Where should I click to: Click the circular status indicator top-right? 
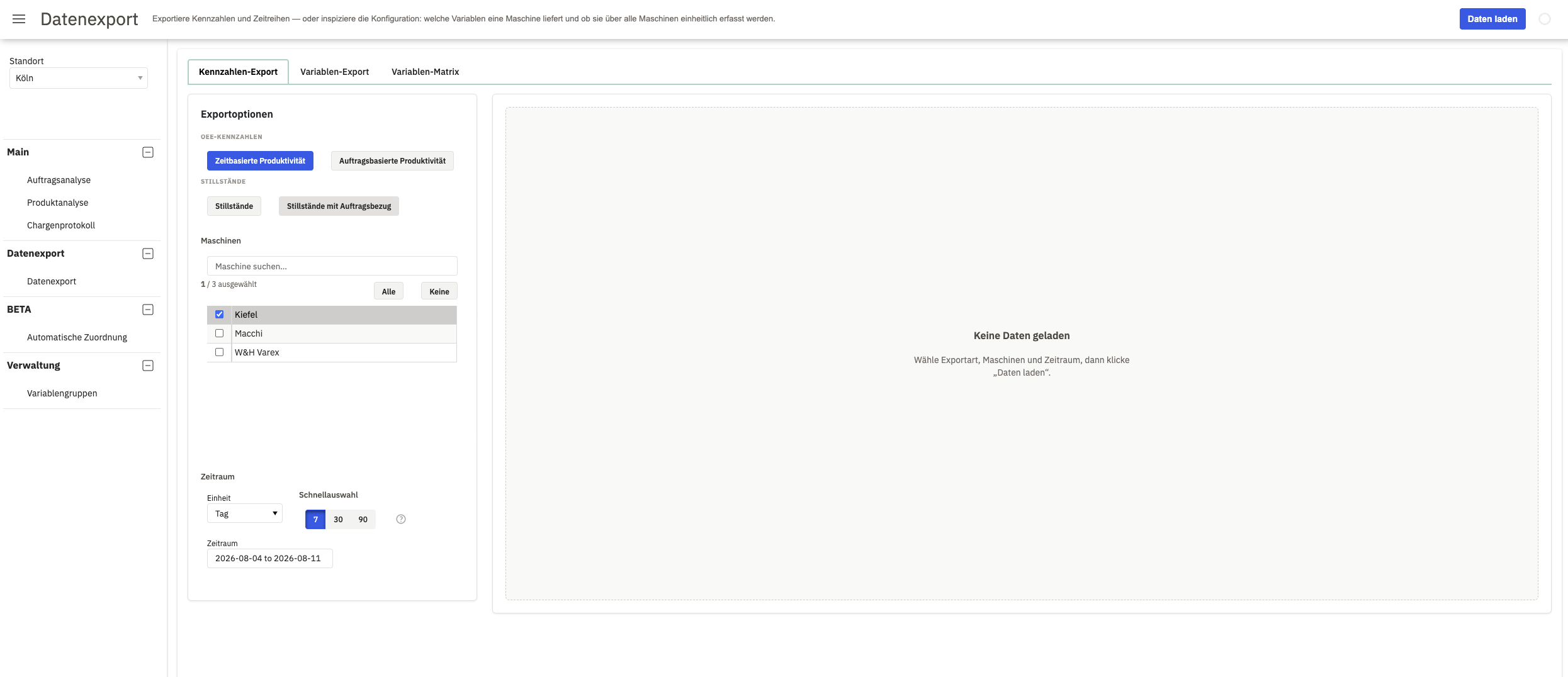tap(1545, 19)
